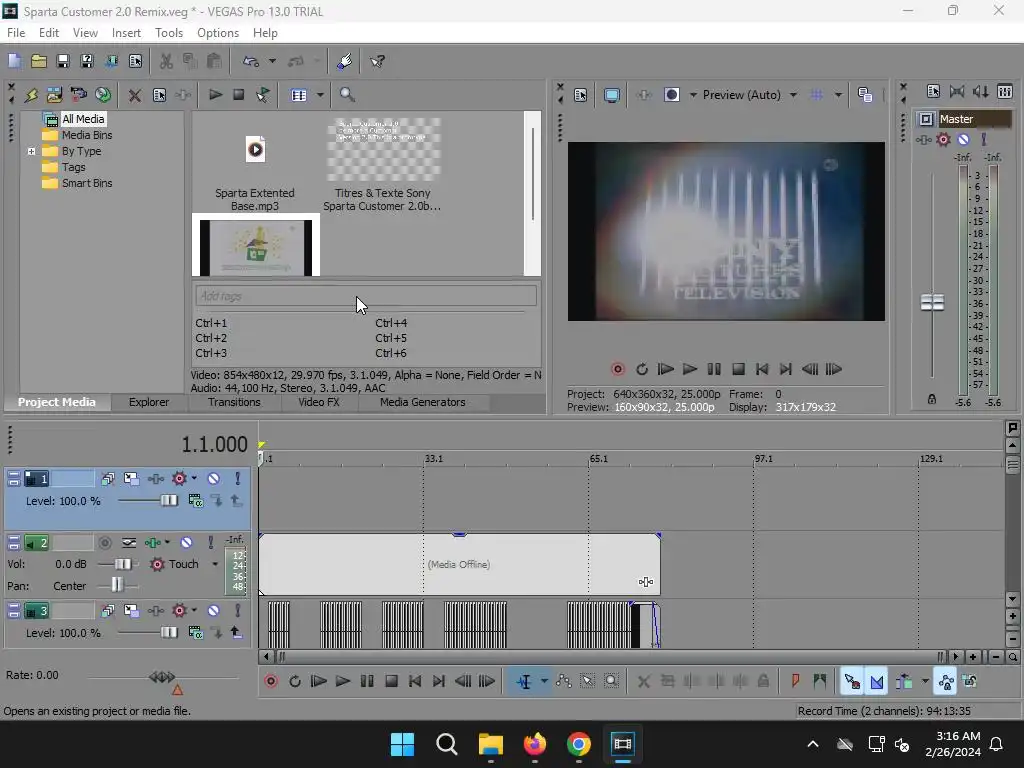The height and width of the screenshot is (768, 1024).
Task: Open the Preview (Auto) quality dropdown
Action: tap(793, 95)
